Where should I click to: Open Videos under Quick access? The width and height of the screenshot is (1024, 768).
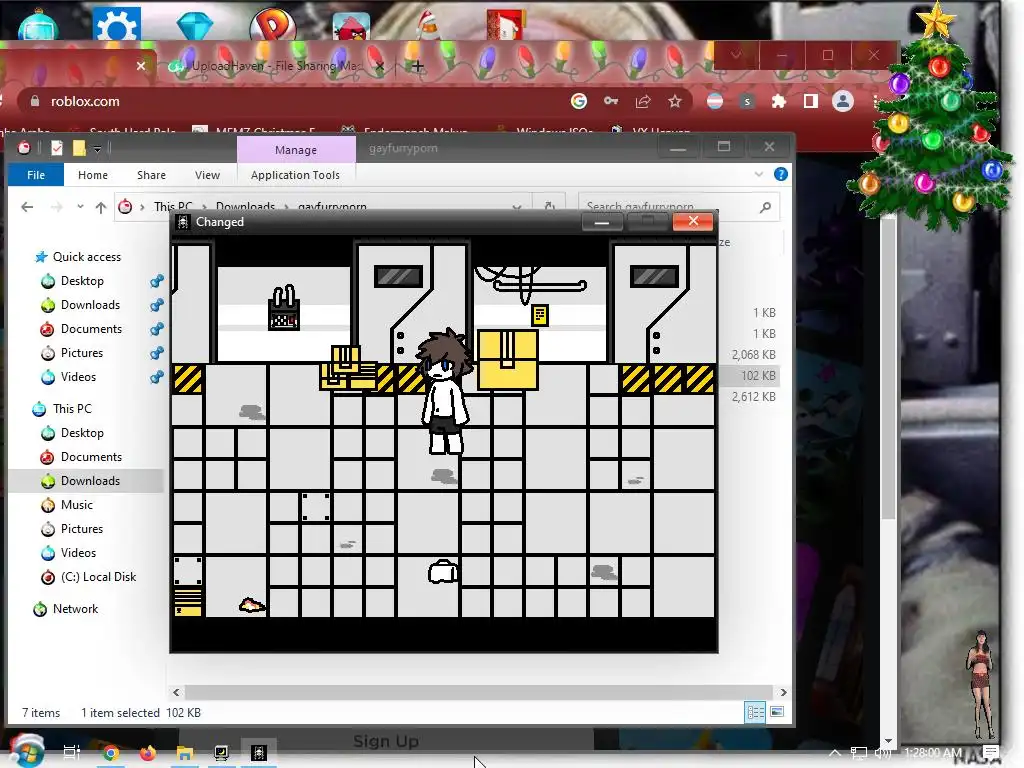(78, 377)
